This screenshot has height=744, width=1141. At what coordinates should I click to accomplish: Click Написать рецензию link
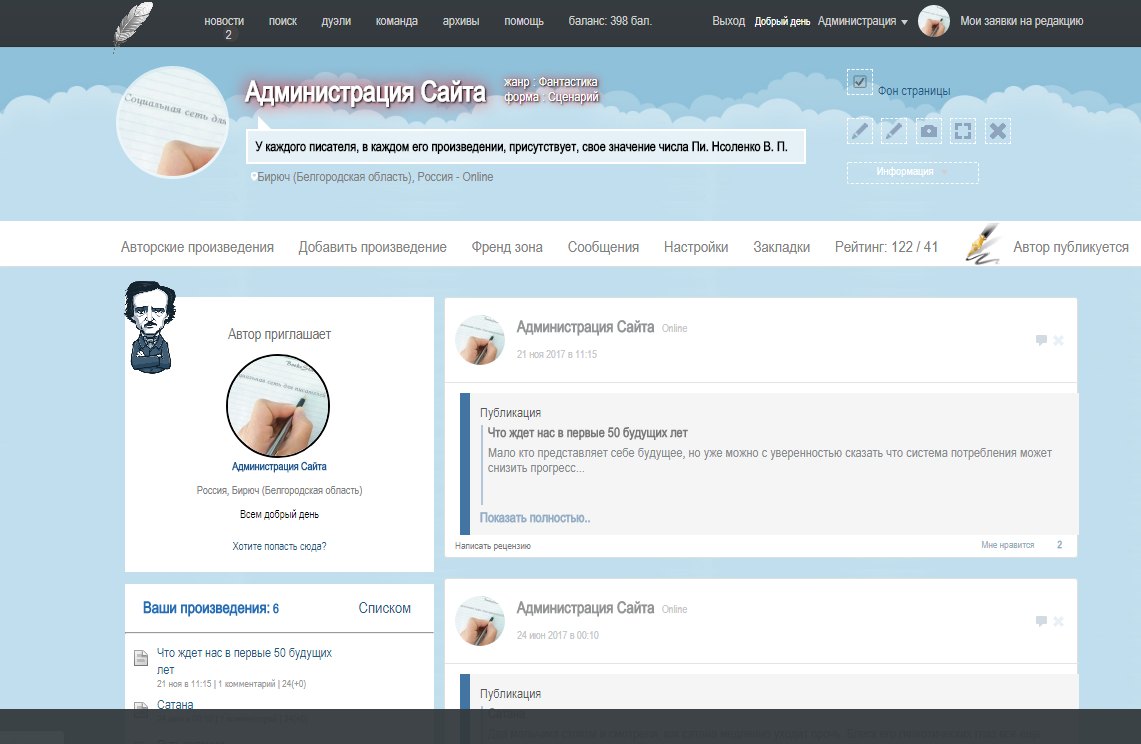493,545
